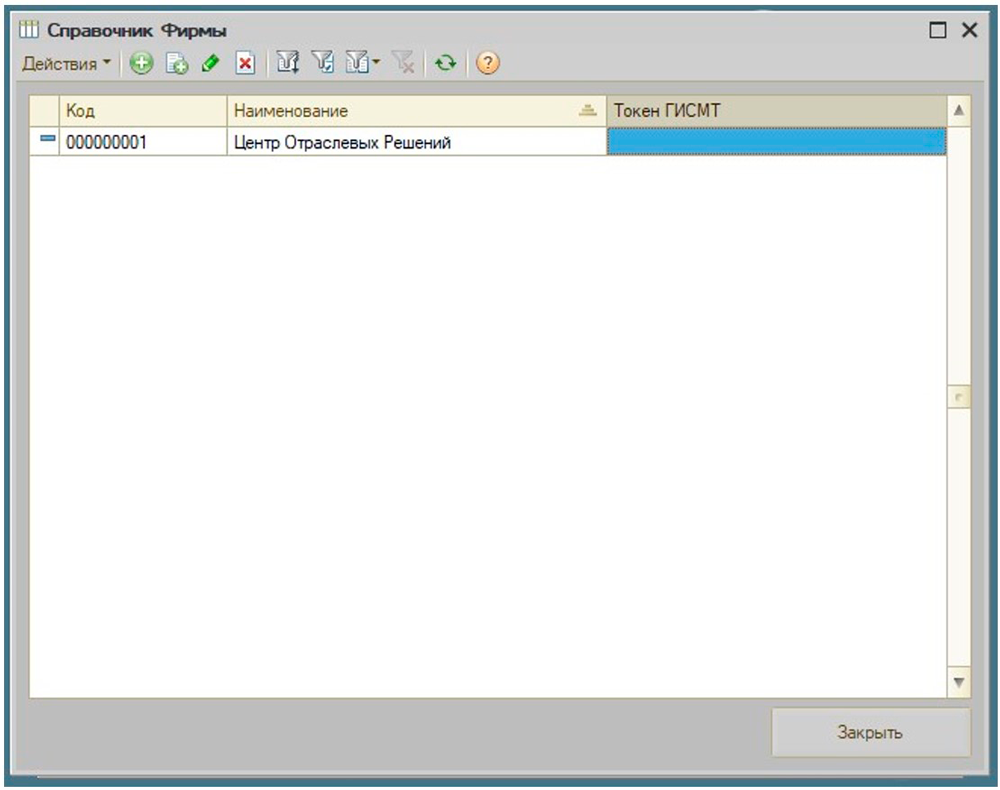Screen dimensions: 1000x790
Task: Click the Add by copying icon
Action: [x=177, y=64]
